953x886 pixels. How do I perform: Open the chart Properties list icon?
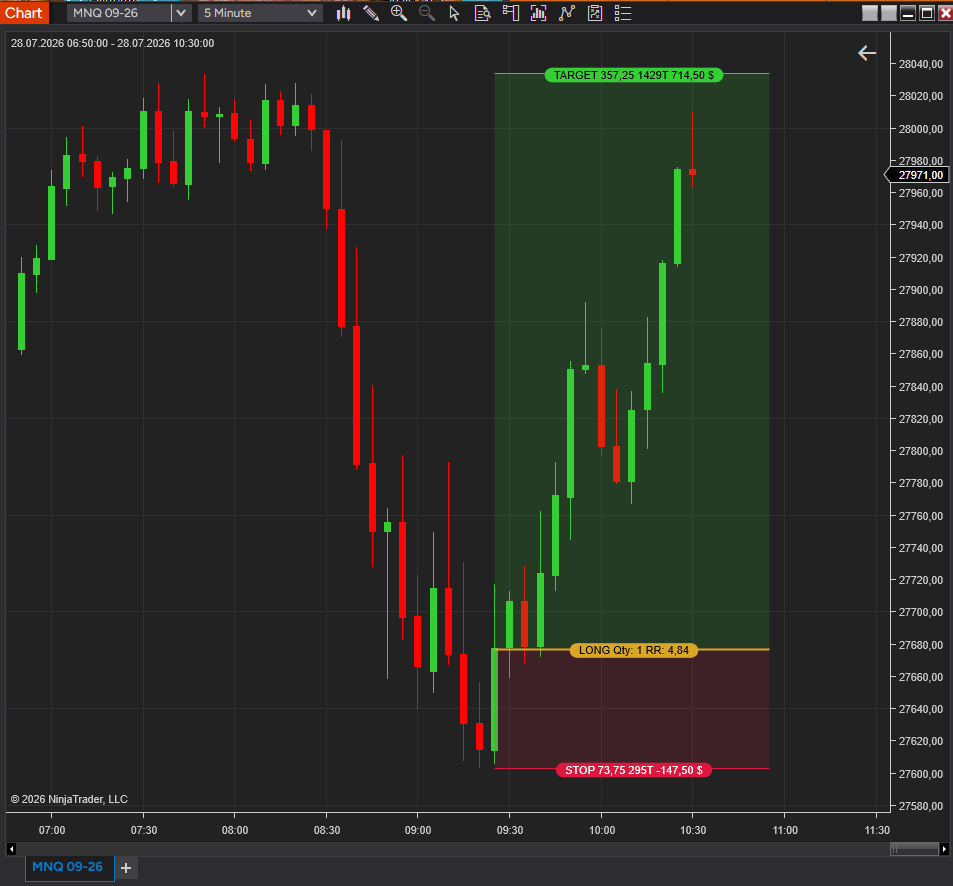pos(623,13)
